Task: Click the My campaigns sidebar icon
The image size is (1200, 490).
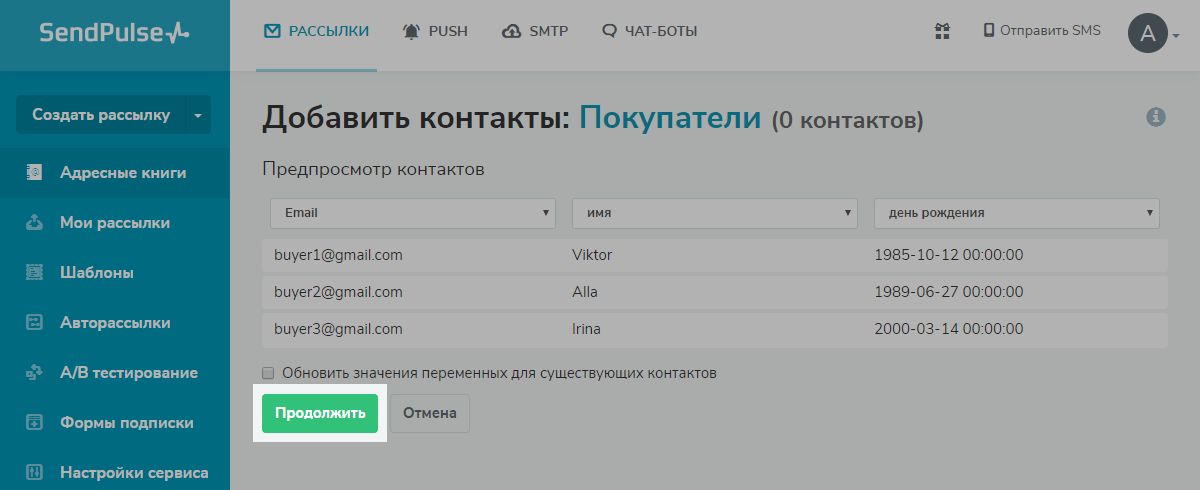Action: 35,223
